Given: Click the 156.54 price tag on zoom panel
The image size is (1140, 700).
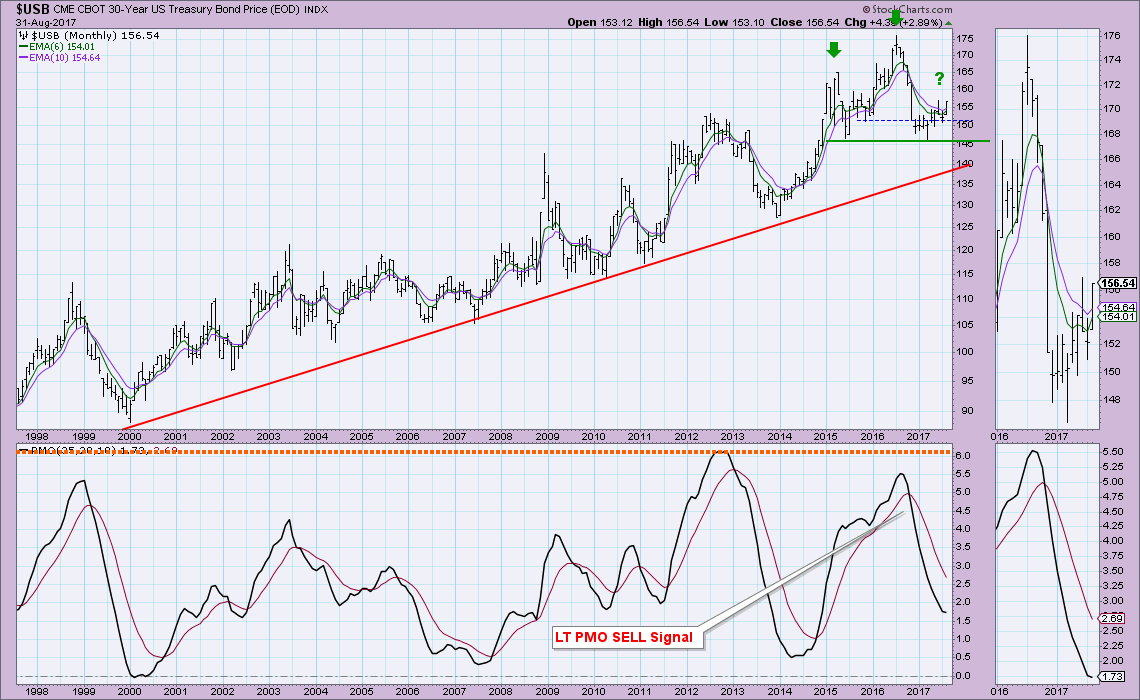Looking at the screenshot, I should pos(1118,283).
